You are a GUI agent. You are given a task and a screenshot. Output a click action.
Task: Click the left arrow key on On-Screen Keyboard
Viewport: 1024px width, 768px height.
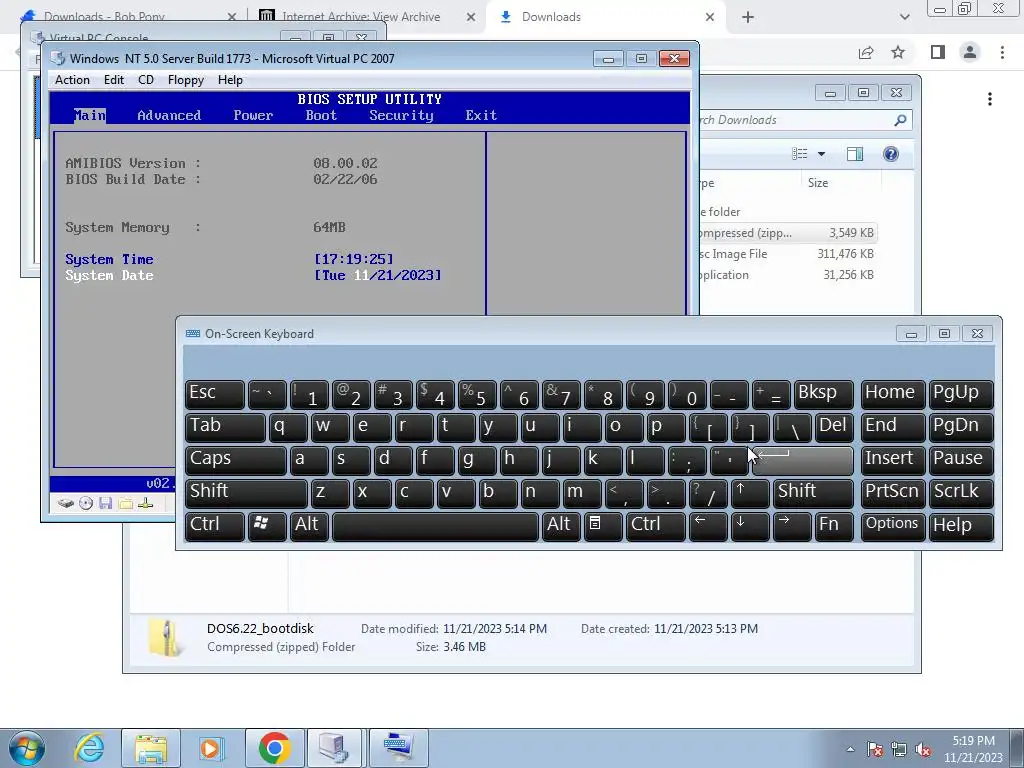coord(708,526)
